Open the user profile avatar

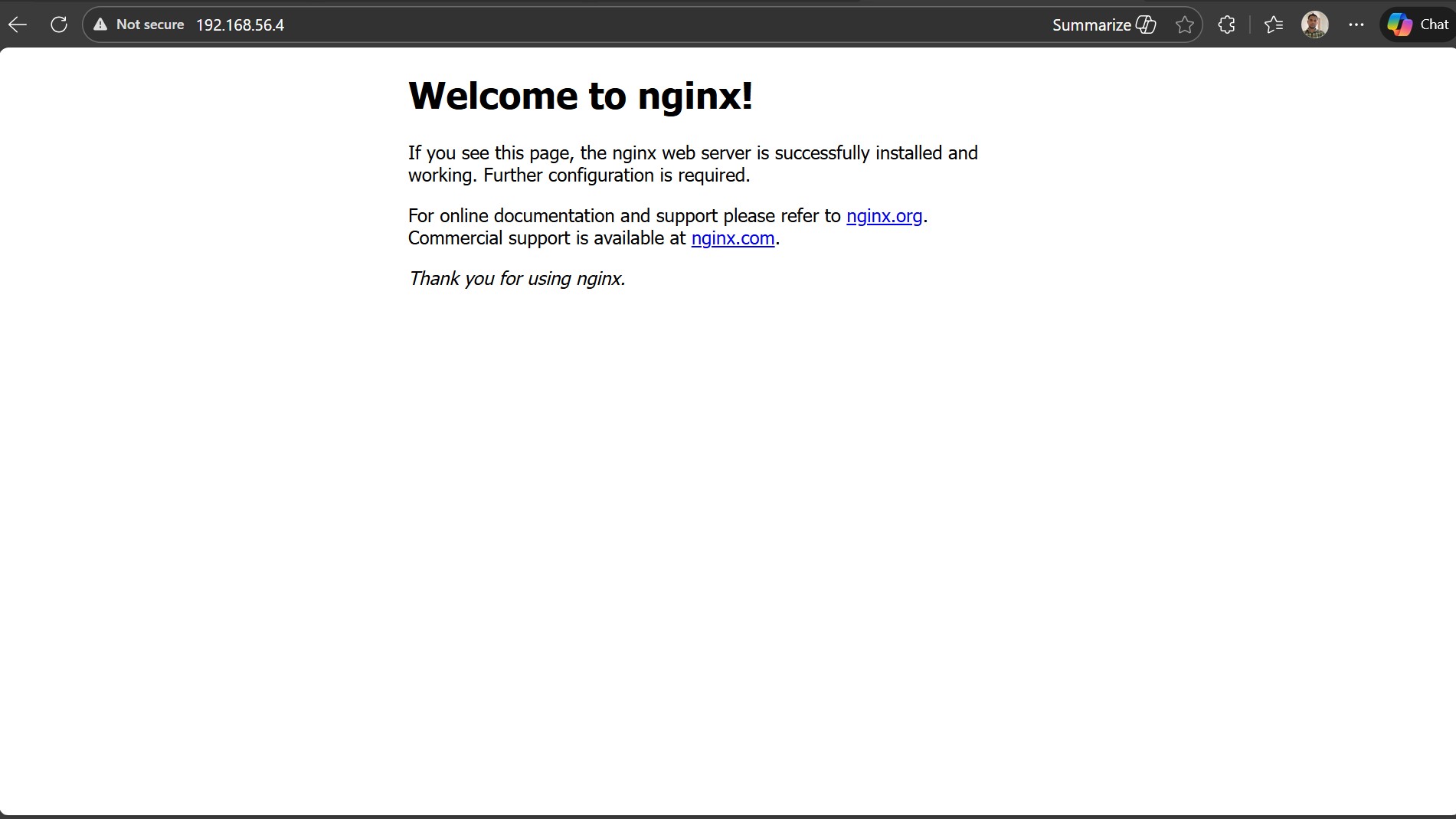click(1315, 25)
